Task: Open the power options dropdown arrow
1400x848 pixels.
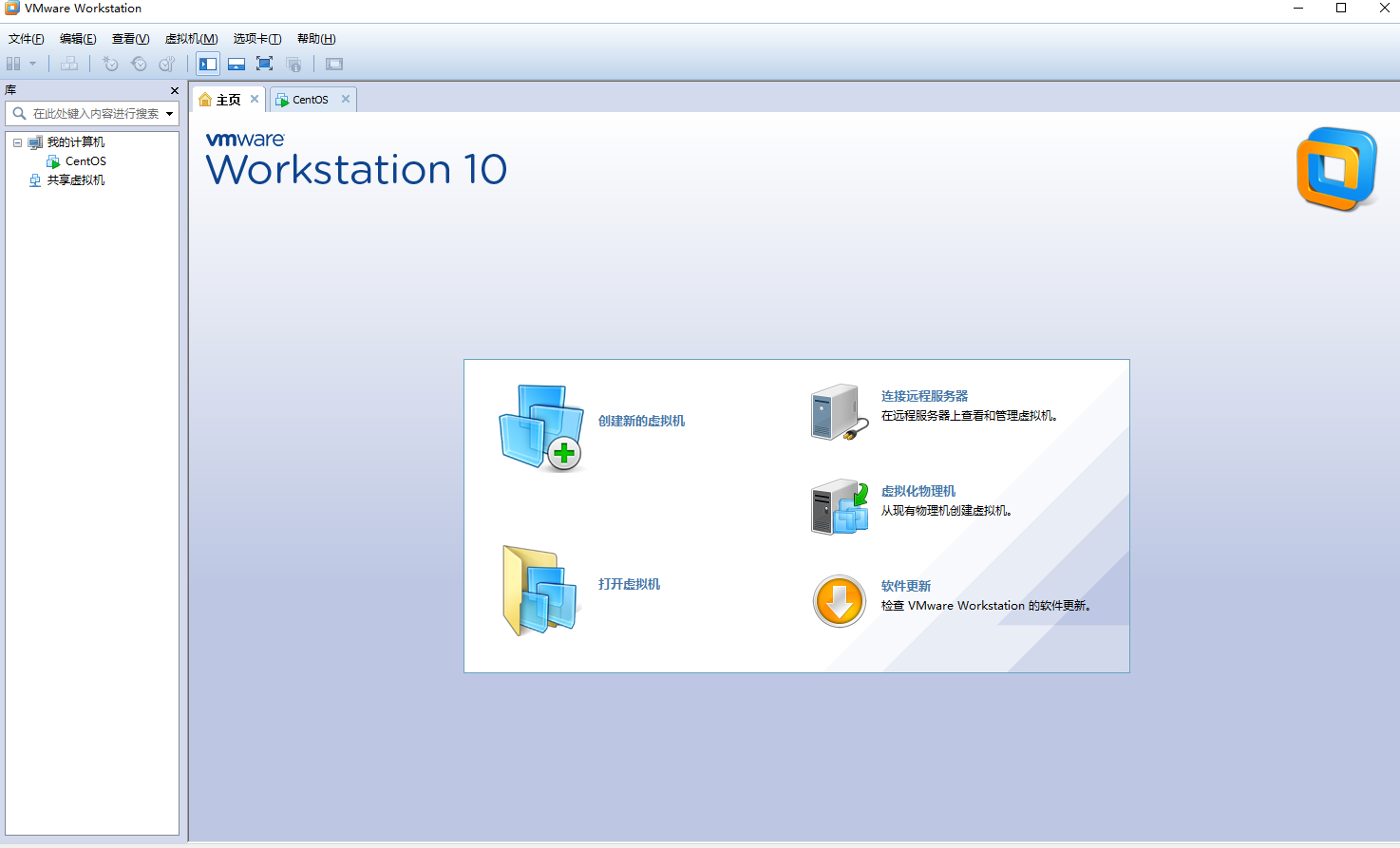Action: (32, 64)
